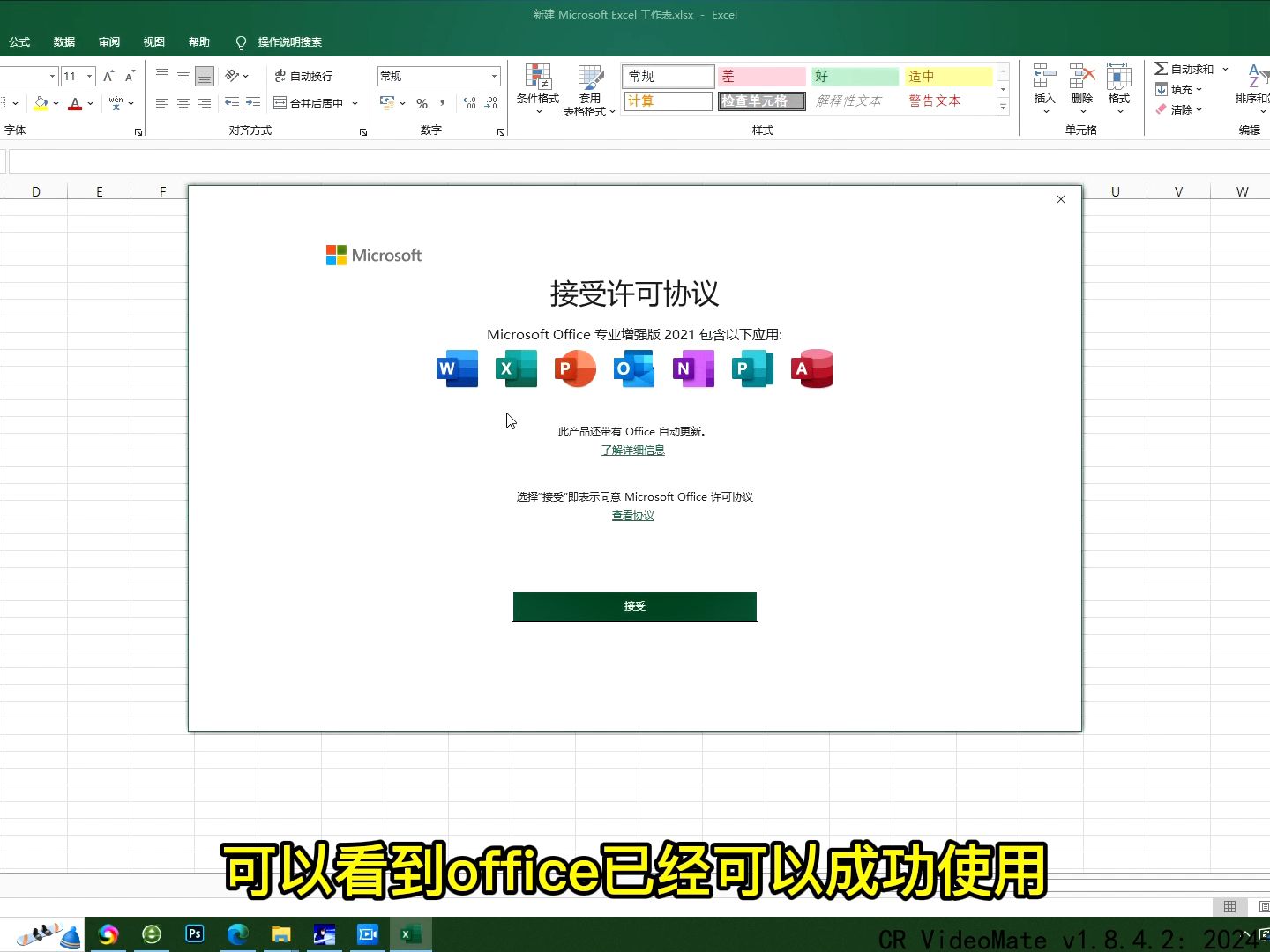Open the 数据 ribbon tab

click(64, 41)
